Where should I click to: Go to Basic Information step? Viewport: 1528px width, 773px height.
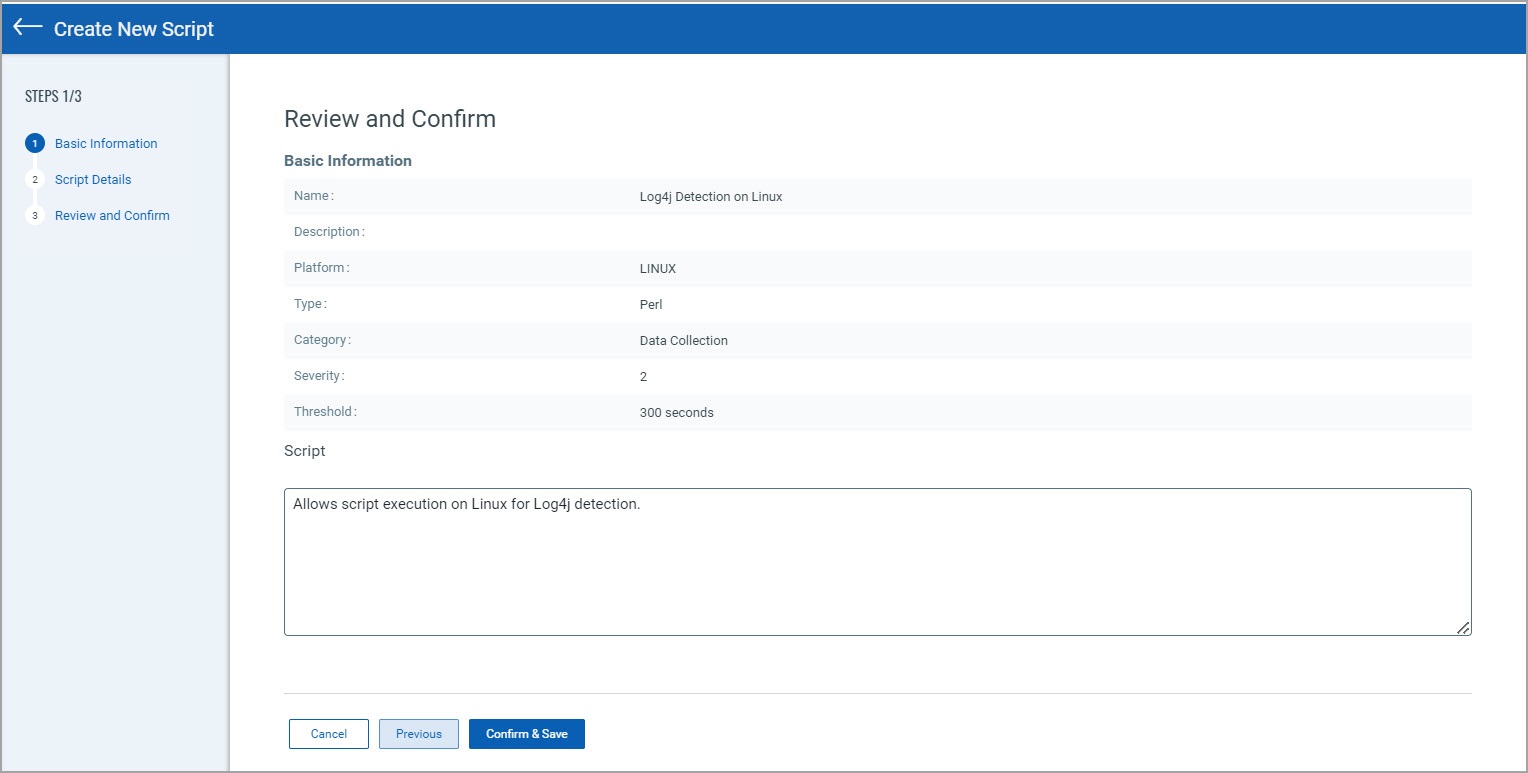(x=106, y=144)
